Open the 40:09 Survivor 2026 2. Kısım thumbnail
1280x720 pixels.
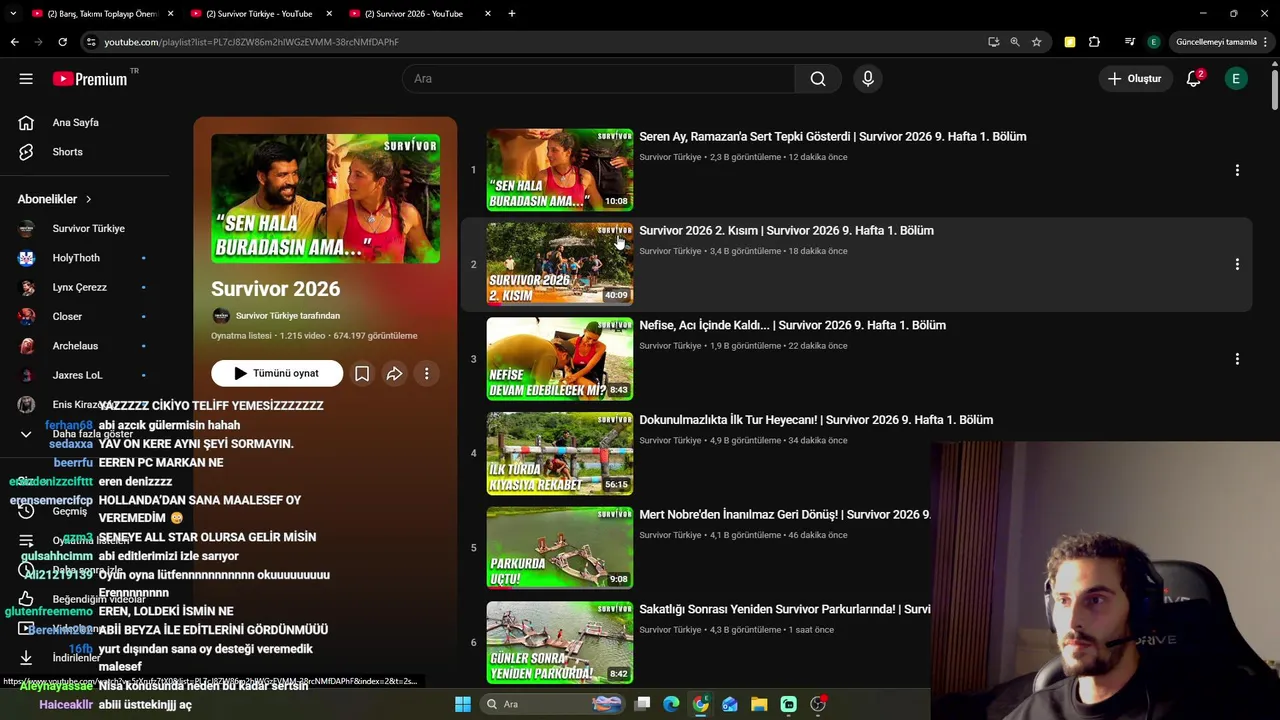560,264
